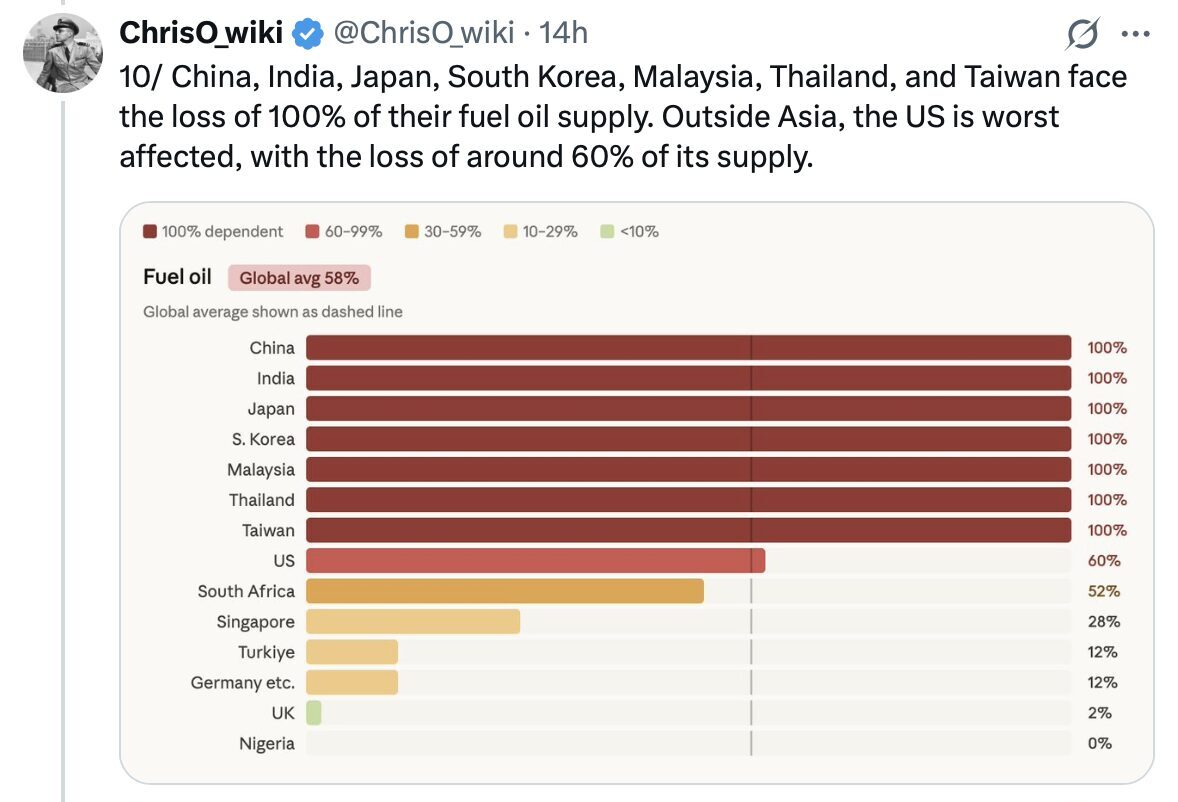Click the blue verified badge
Screen dimensions: 1178x802
pos(307,34)
